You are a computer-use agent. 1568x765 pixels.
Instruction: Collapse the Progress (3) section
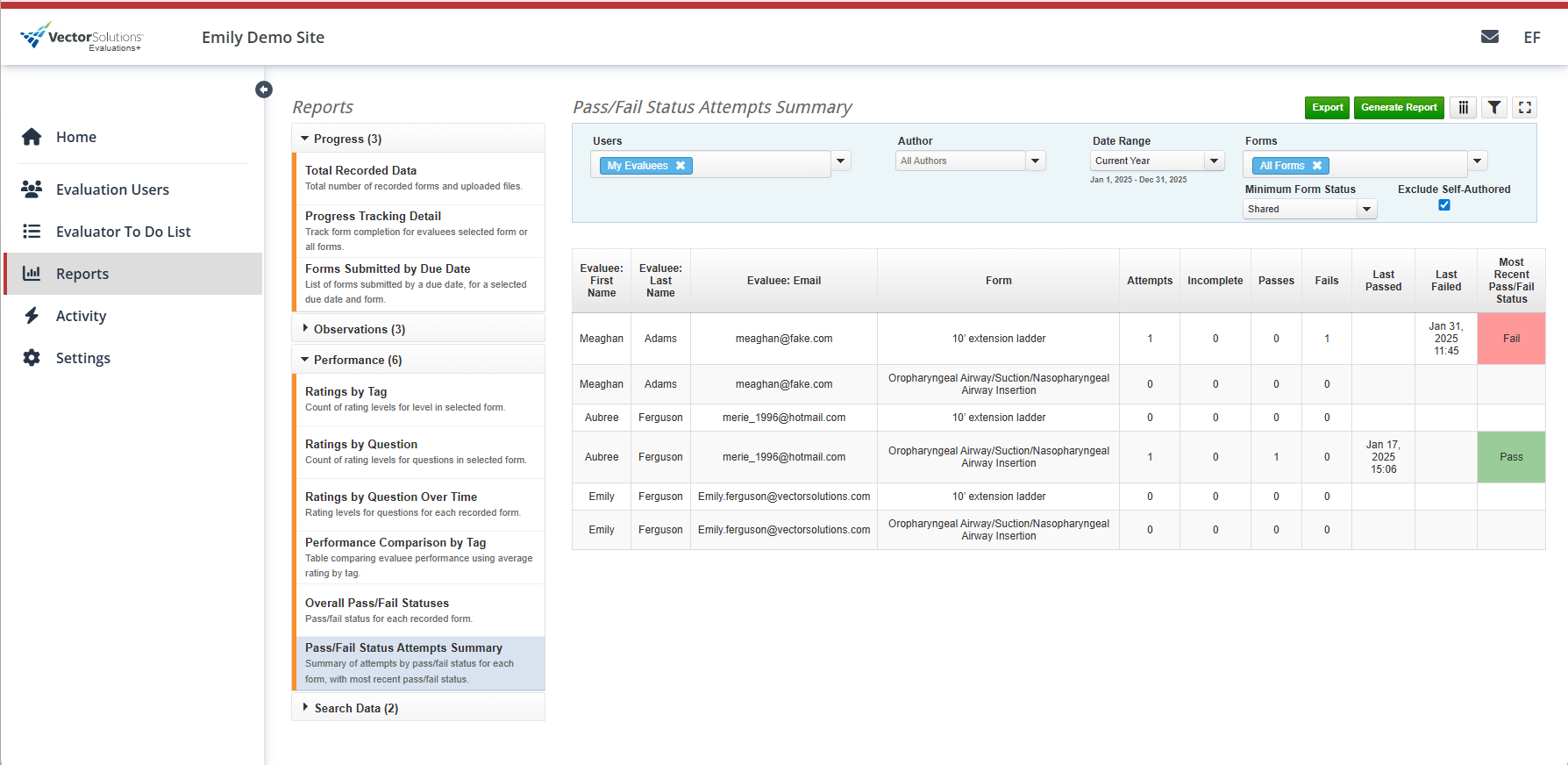click(x=418, y=139)
